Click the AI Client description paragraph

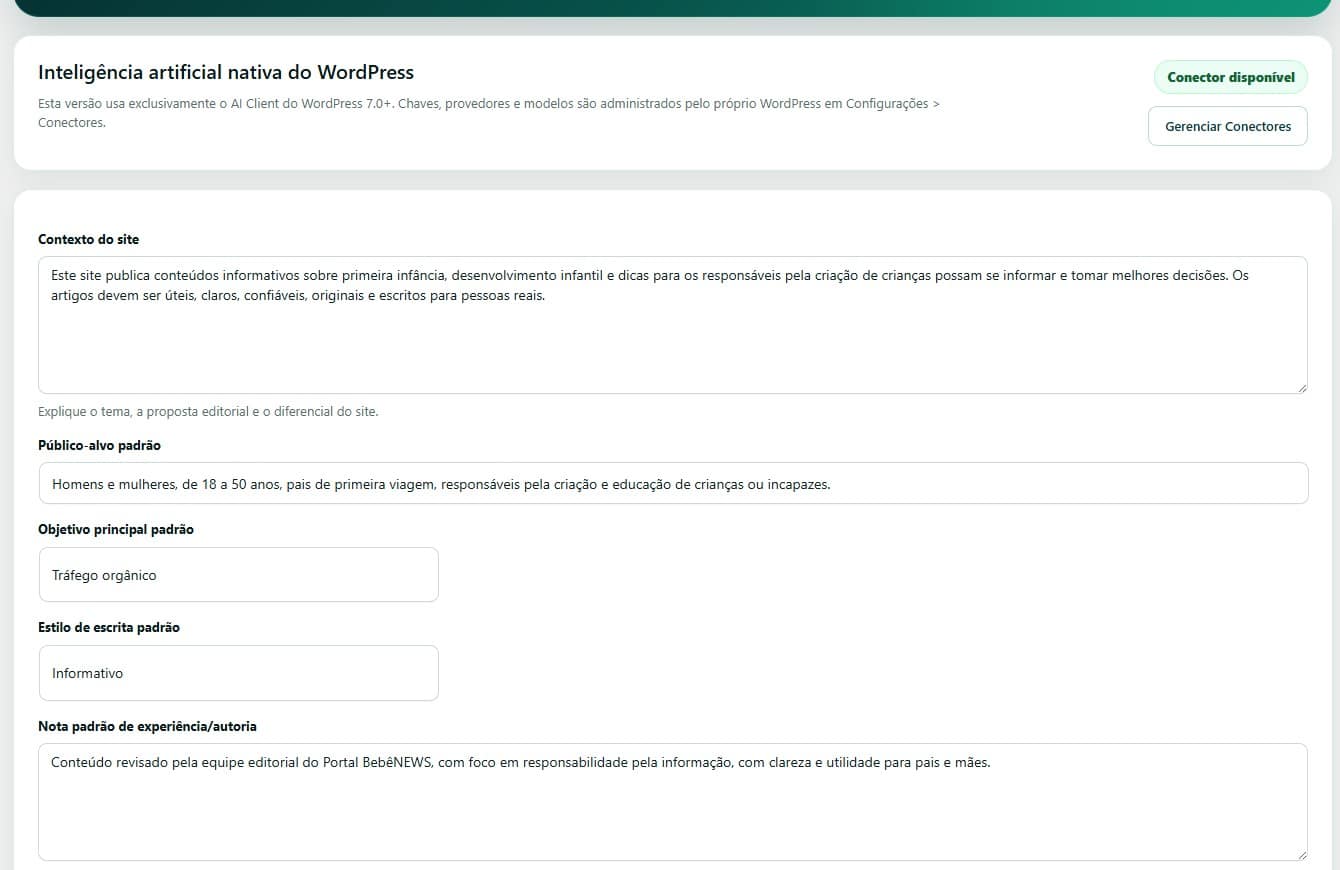[x=488, y=113]
